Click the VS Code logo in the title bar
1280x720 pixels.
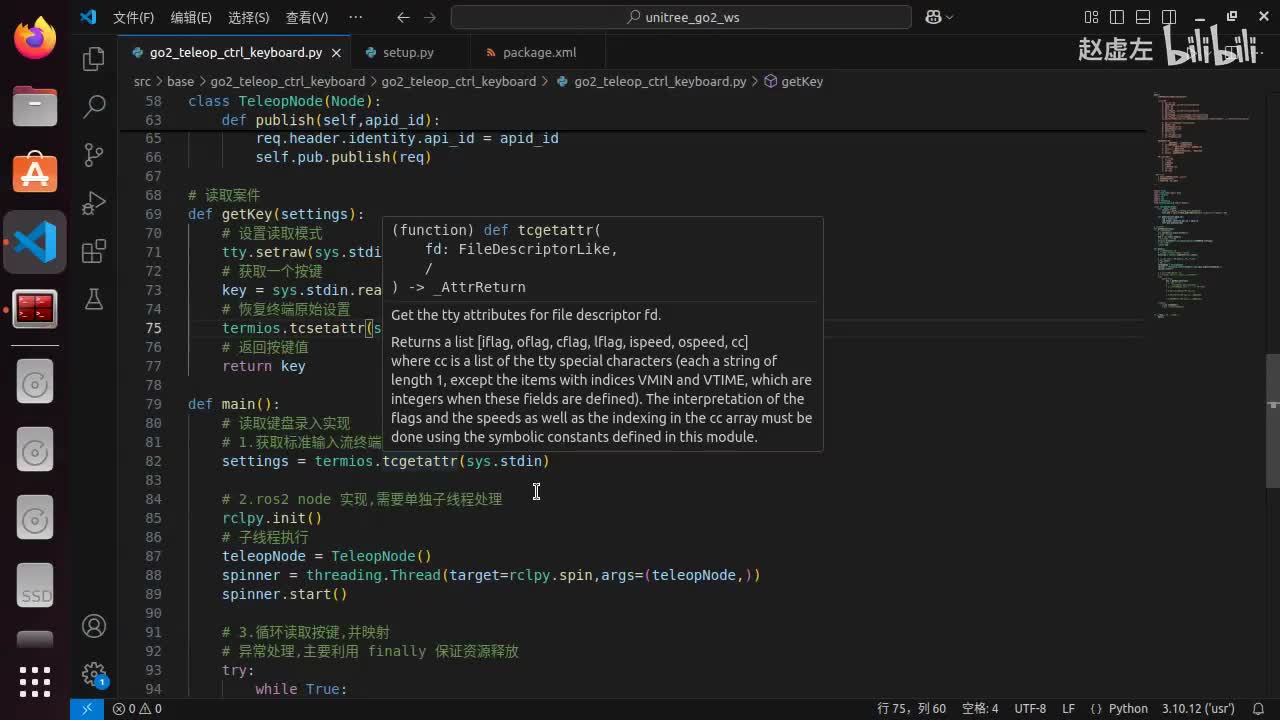88,17
